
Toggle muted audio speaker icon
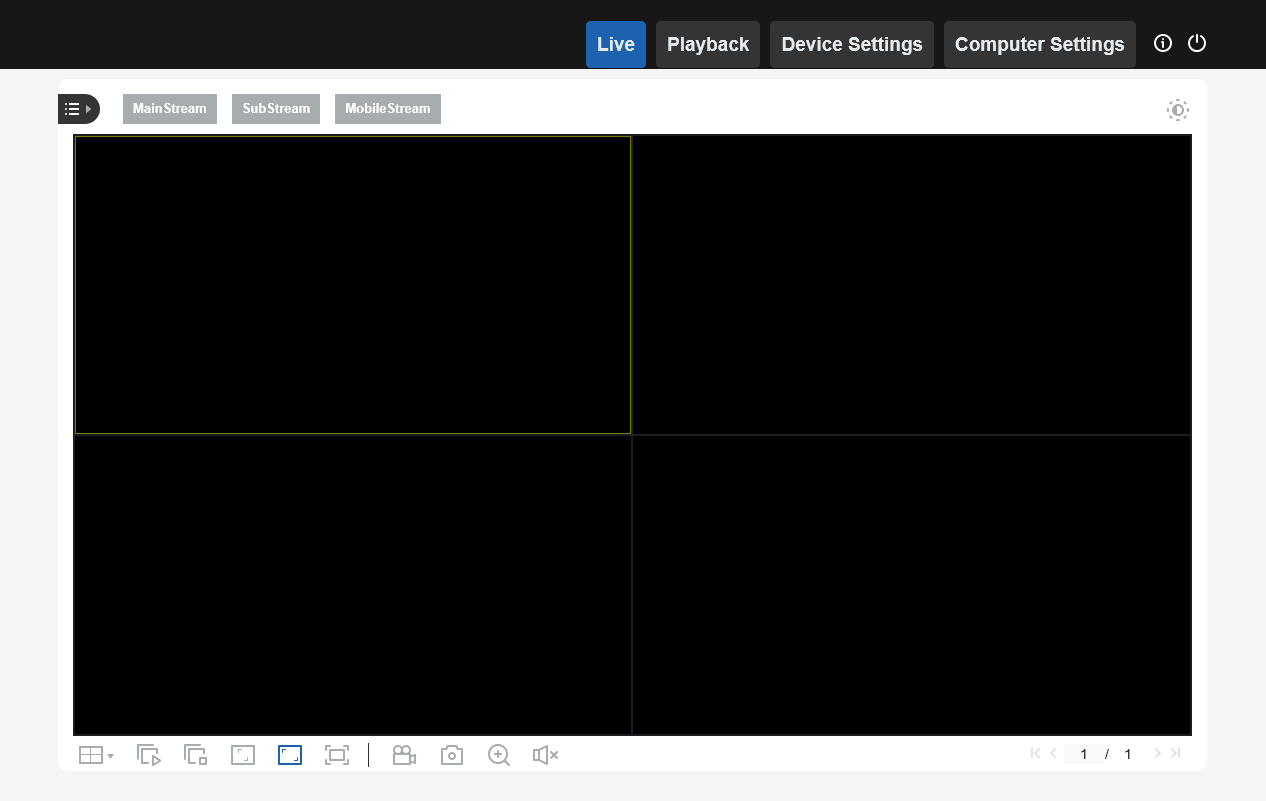click(545, 755)
